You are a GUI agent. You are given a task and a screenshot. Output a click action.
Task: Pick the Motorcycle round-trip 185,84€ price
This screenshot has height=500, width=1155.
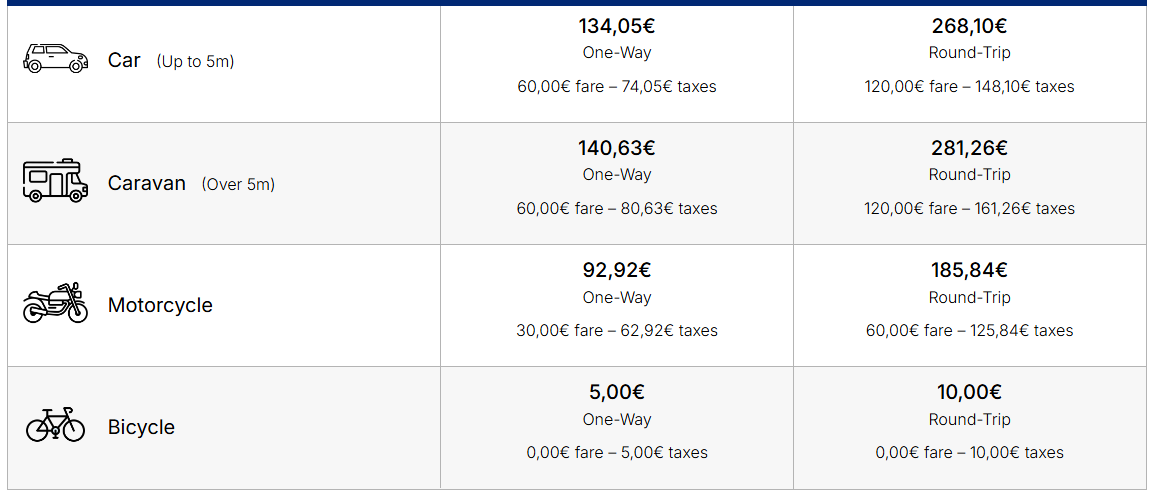tap(969, 271)
